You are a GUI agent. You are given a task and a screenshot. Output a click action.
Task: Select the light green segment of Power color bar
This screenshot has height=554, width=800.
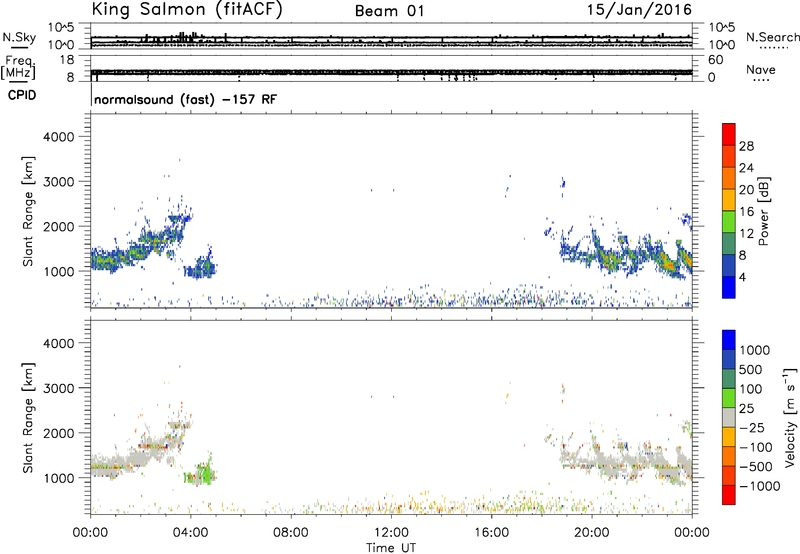[729, 221]
